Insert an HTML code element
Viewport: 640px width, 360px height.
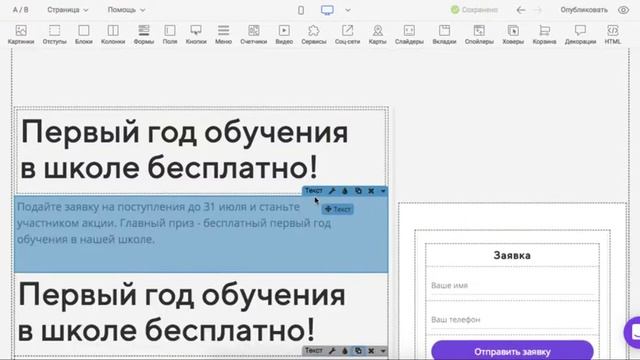(613, 35)
